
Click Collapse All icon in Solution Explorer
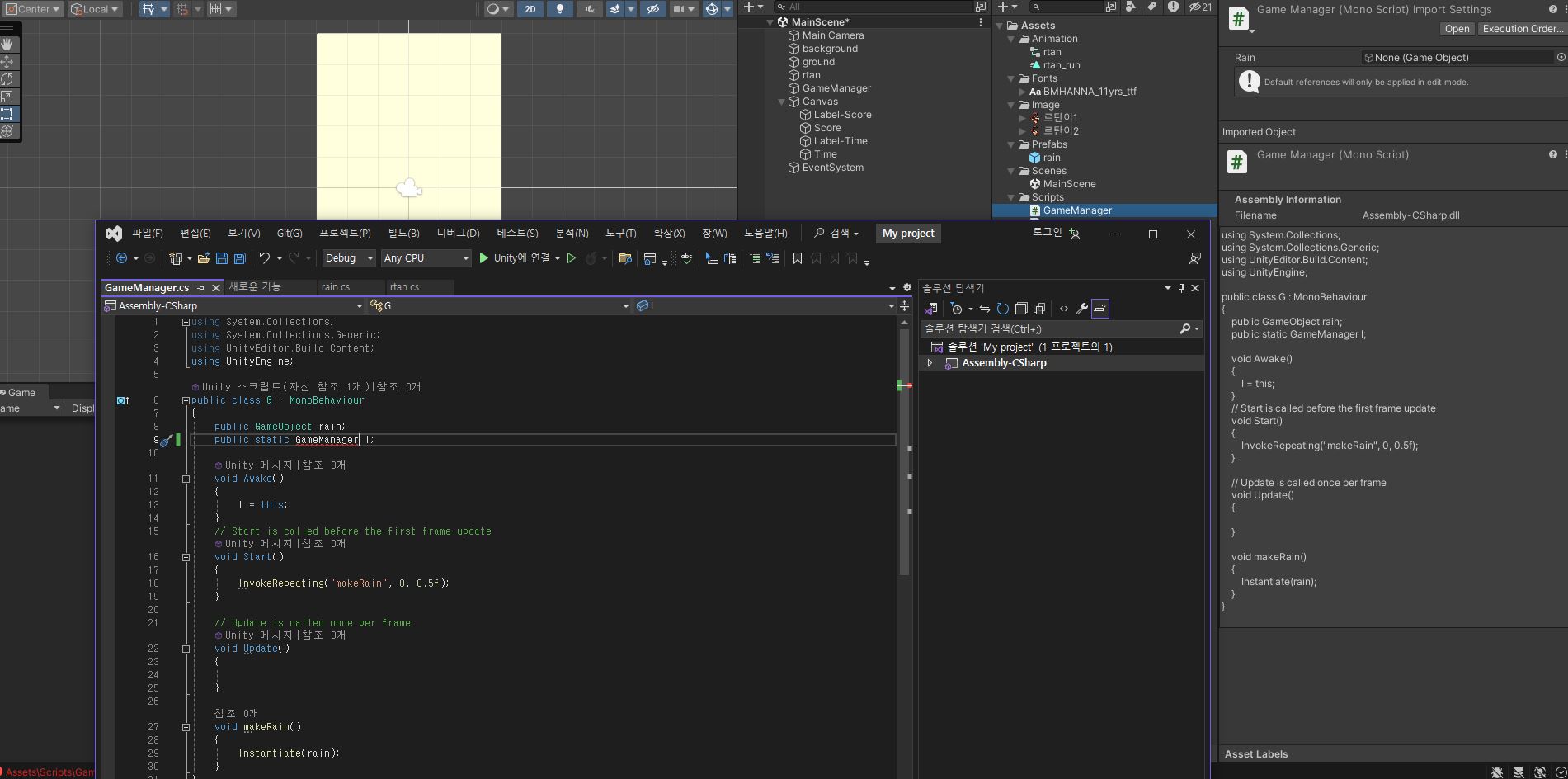click(x=1021, y=309)
